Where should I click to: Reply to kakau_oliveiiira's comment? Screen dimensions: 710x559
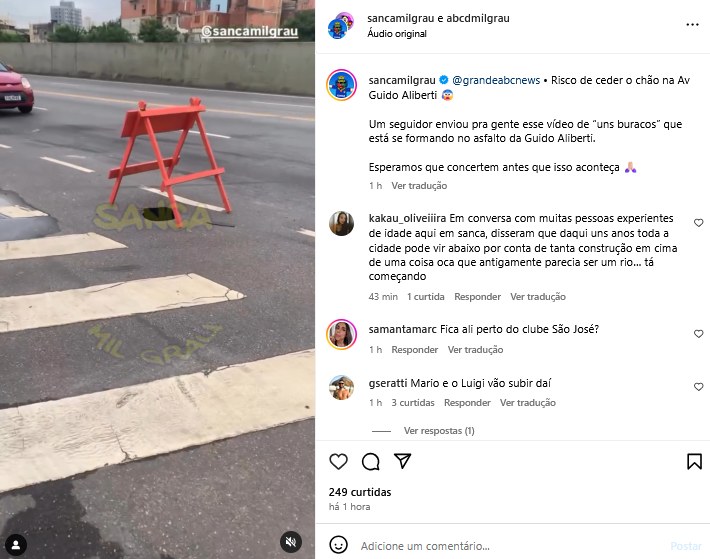point(477,296)
